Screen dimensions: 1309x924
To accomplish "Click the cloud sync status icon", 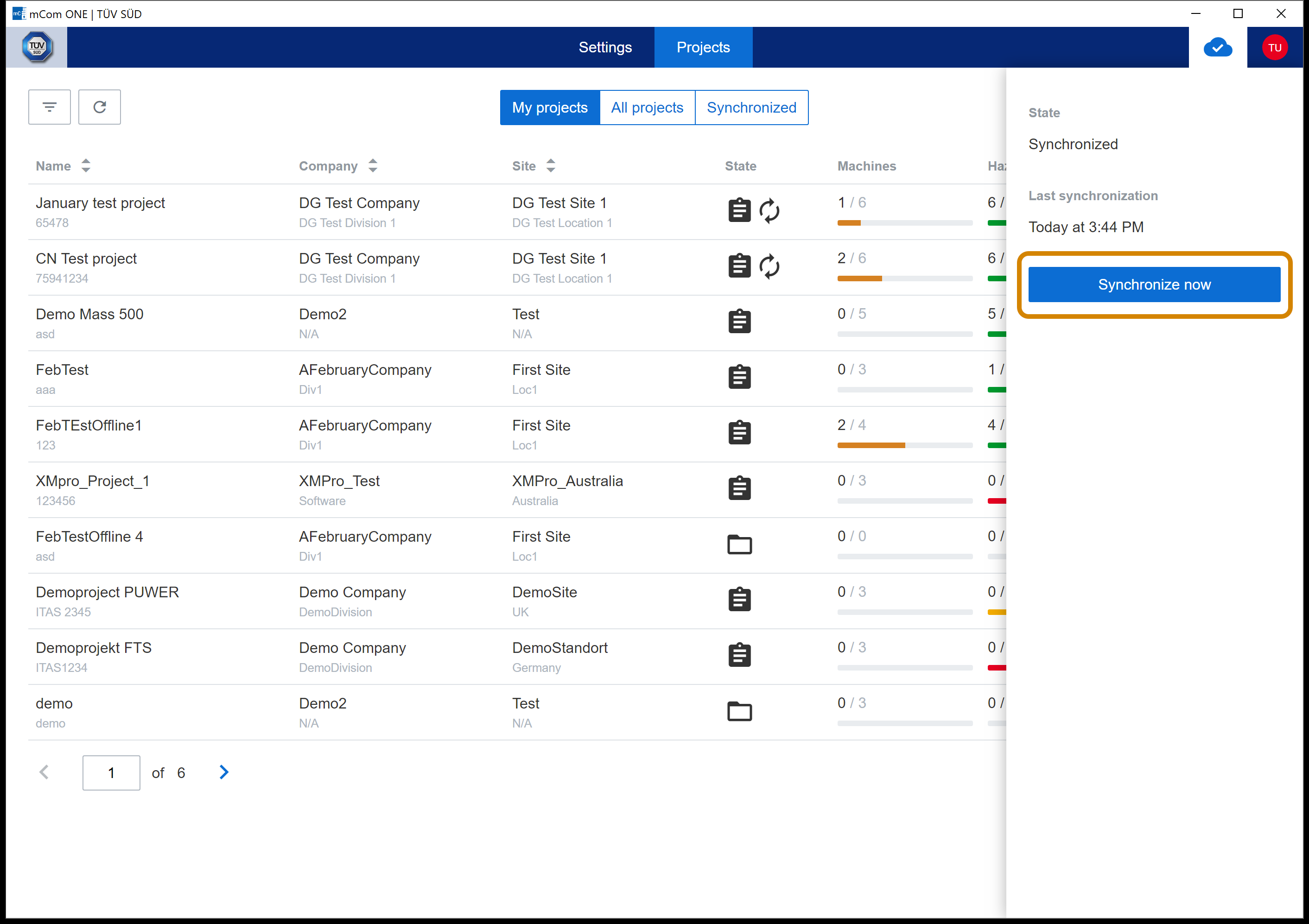I will pyautogui.click(x=1217, y=48).
